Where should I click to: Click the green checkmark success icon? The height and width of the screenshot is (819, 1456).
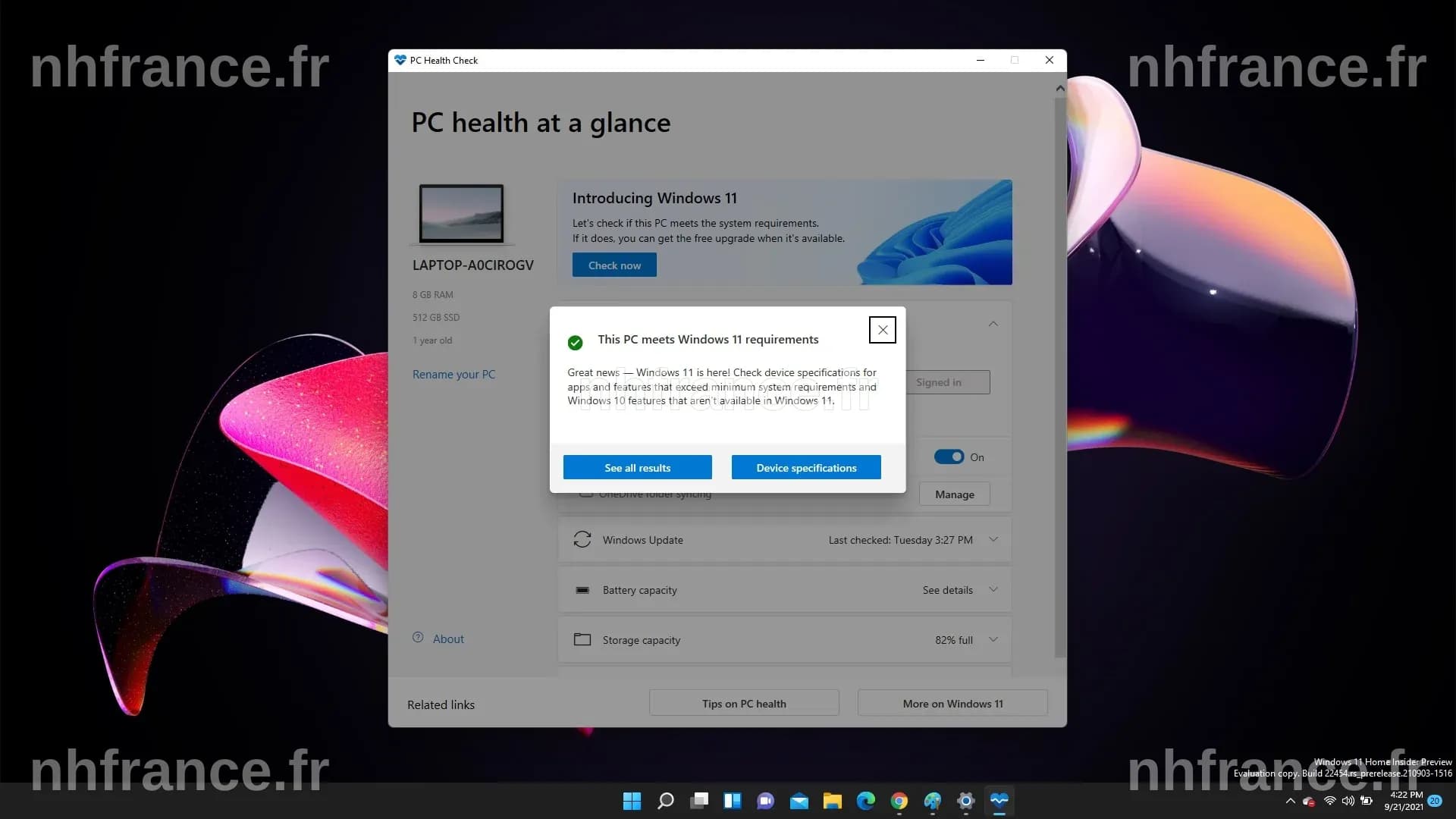tap(575, 343)
